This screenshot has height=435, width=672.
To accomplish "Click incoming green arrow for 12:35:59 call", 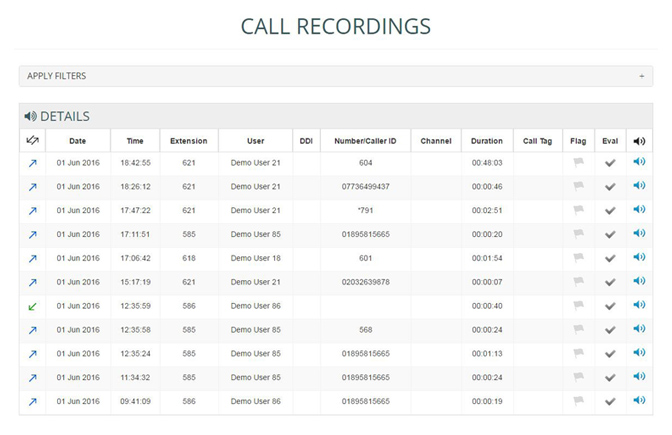I will pyautogui.click(x=33, y=306).
